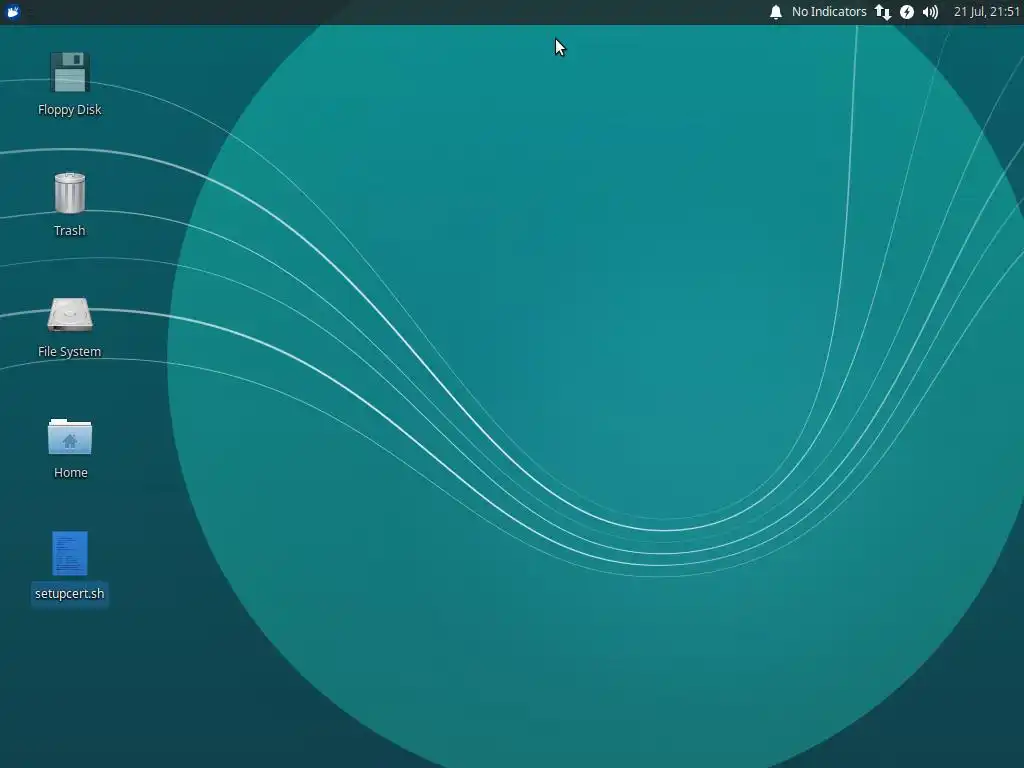Open the calendar via the '21 Jul, 21:51' clock
The image size is (1024, 768).
tap(986, 12)
